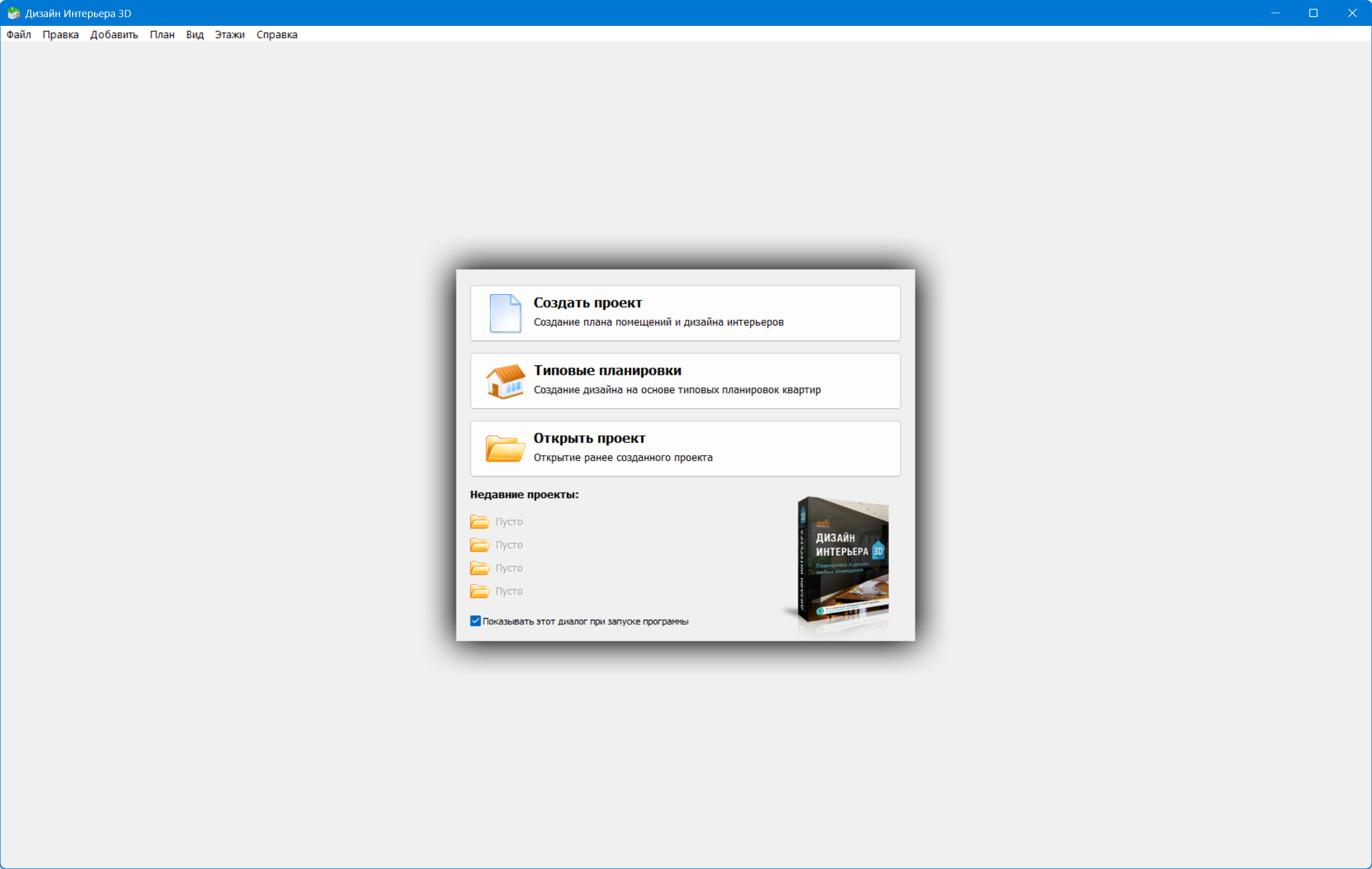Click the third recent project folder icon
This screenshot has height=869, width=1372.
tap(480, 568)
